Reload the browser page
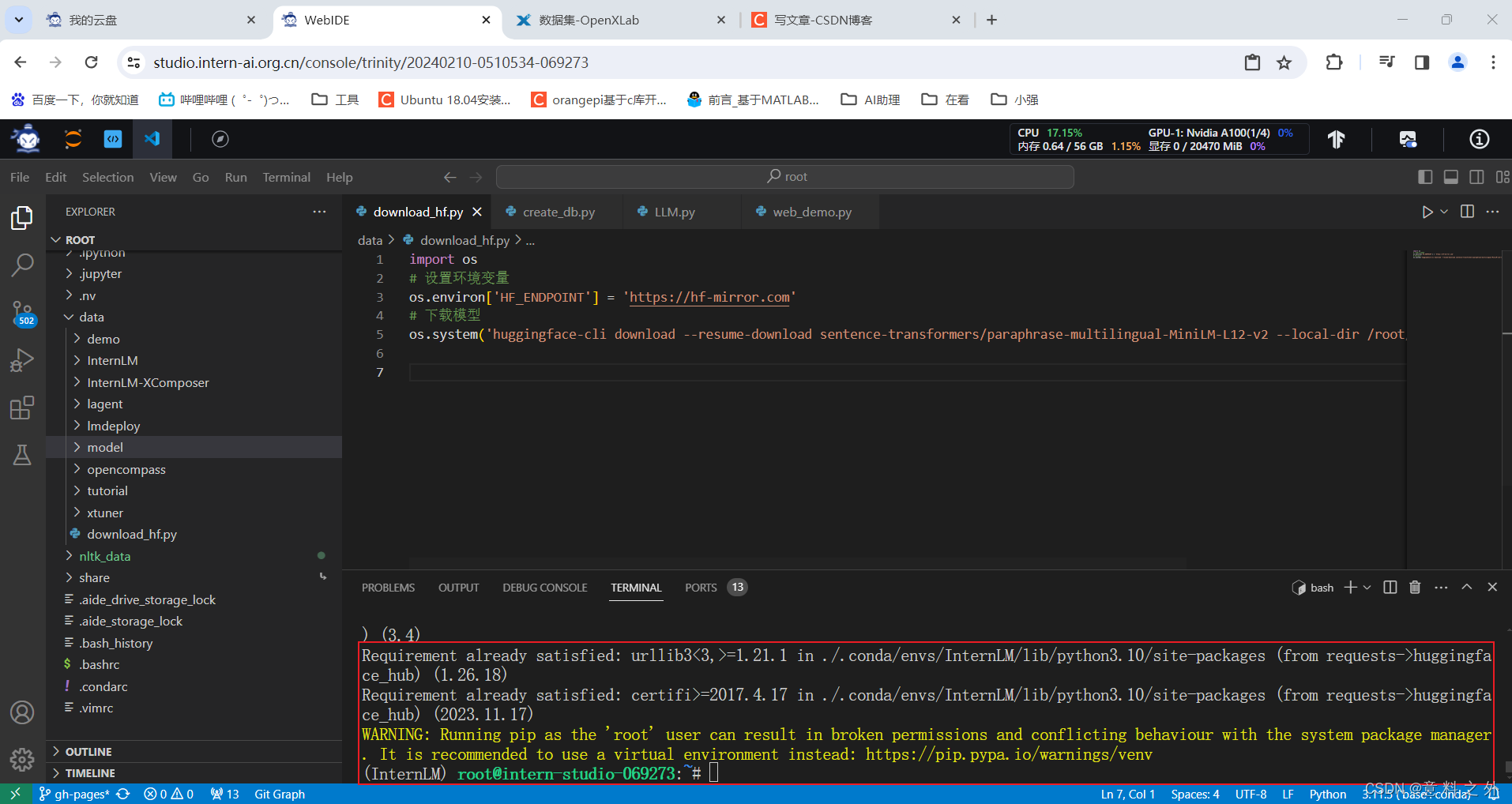Screen dimensions: 1512x804 tap(92, 62)
